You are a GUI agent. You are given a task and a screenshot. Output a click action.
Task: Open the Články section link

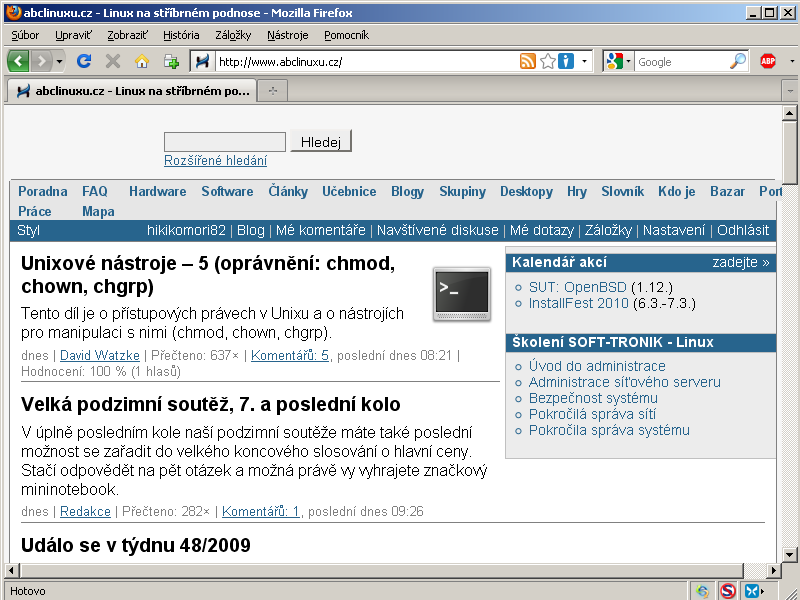pyautogui.click(x=288, y=191)
